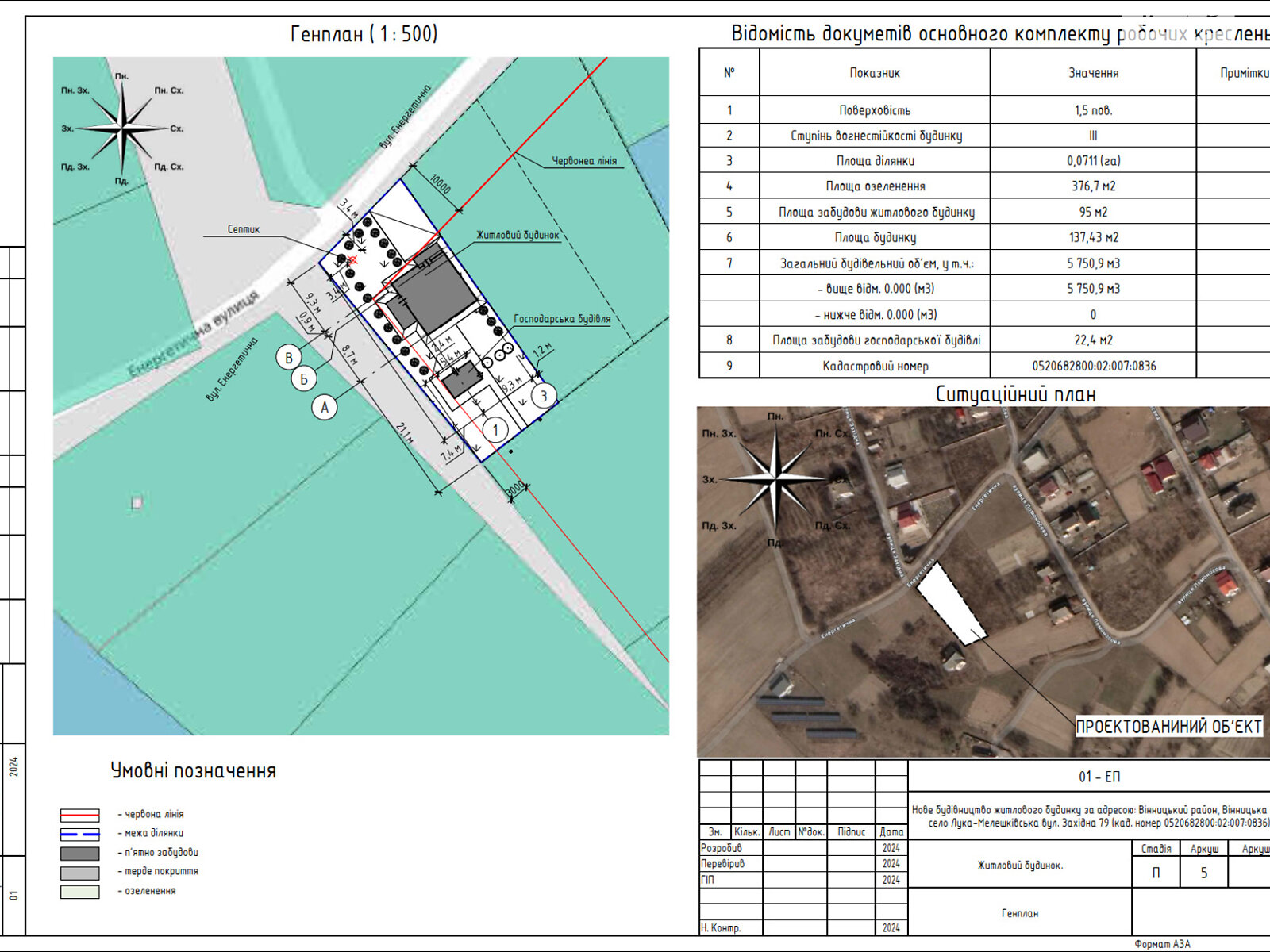1270x952 pixels.
Task: Click the '7,4 м' dimension value
Action: (x=450, y=453)
